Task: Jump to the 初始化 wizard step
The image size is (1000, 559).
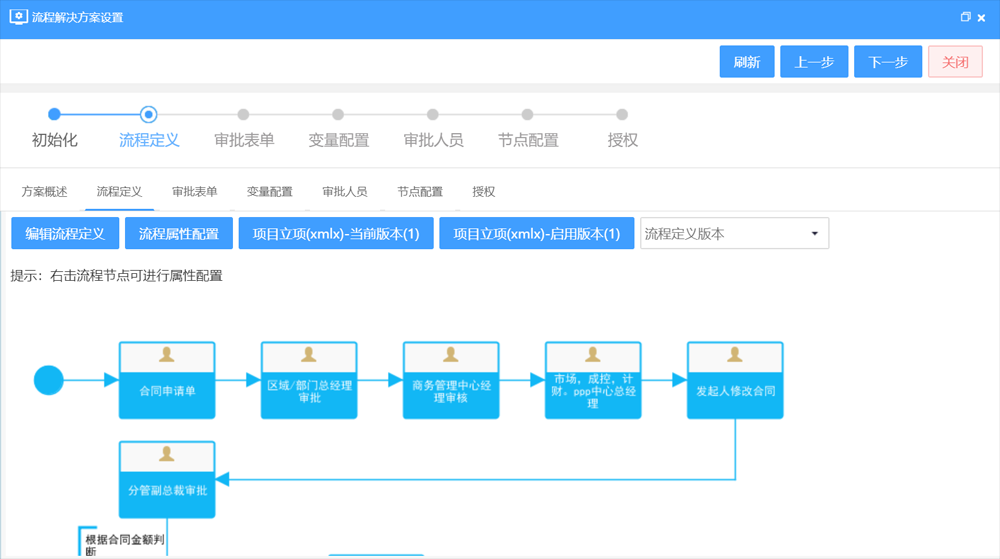Action: (x=54, y=140)
